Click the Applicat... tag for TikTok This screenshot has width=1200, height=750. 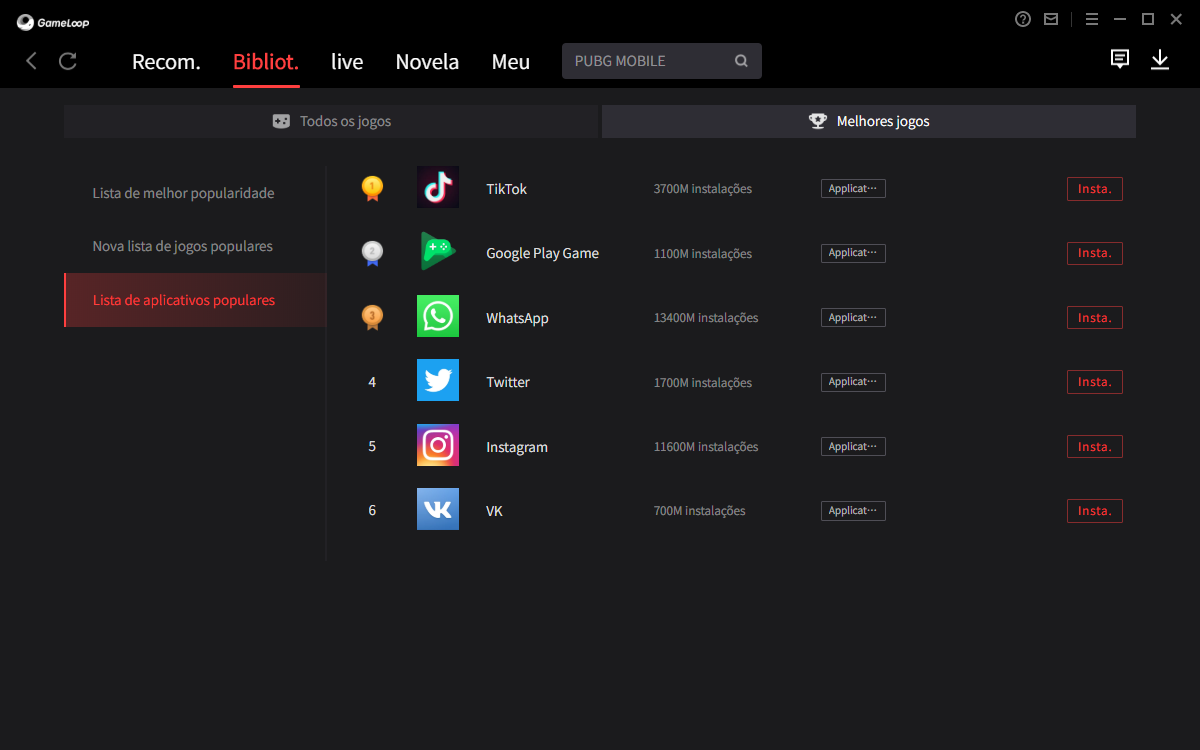point(853,188)
